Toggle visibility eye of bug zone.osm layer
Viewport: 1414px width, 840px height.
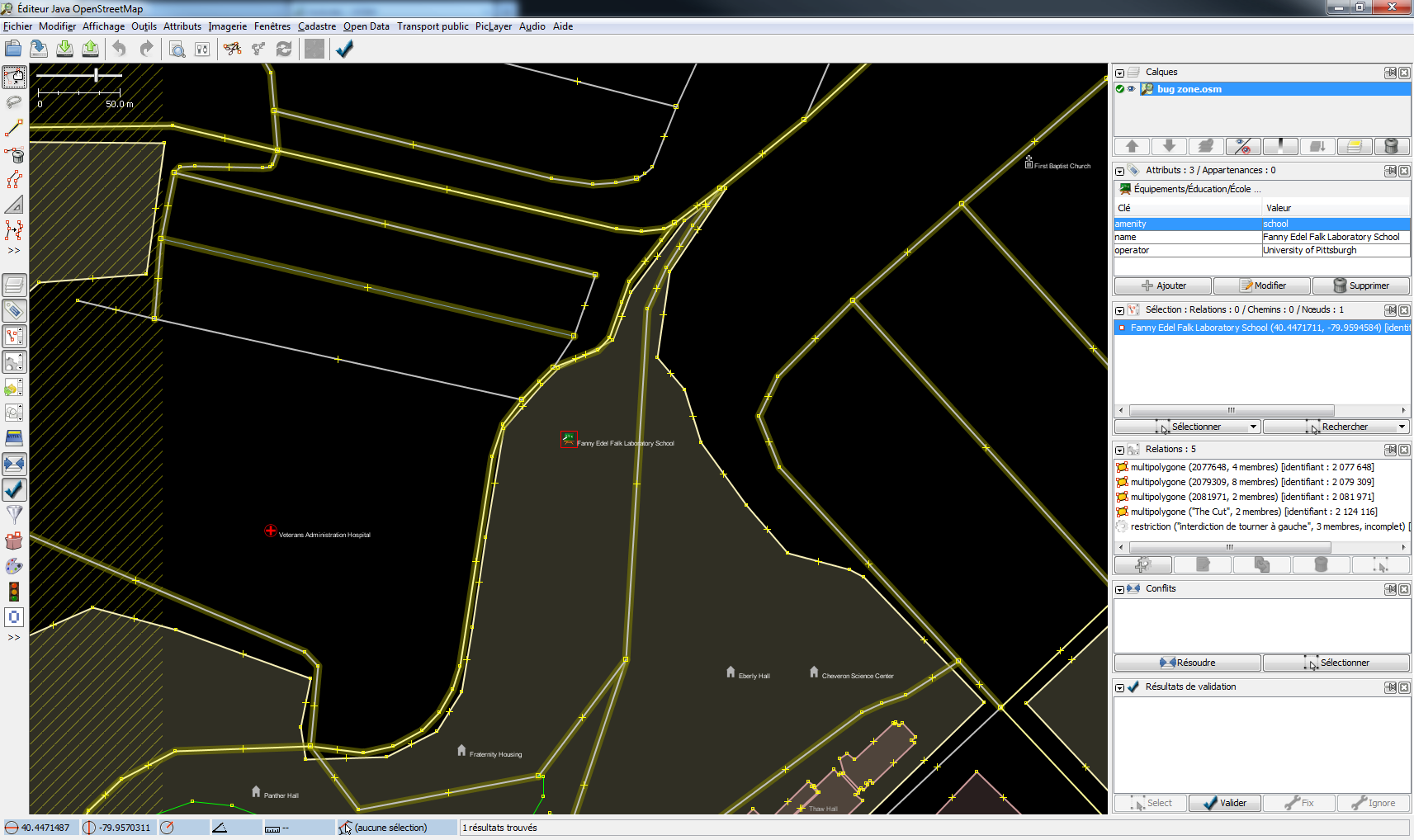1131,89
